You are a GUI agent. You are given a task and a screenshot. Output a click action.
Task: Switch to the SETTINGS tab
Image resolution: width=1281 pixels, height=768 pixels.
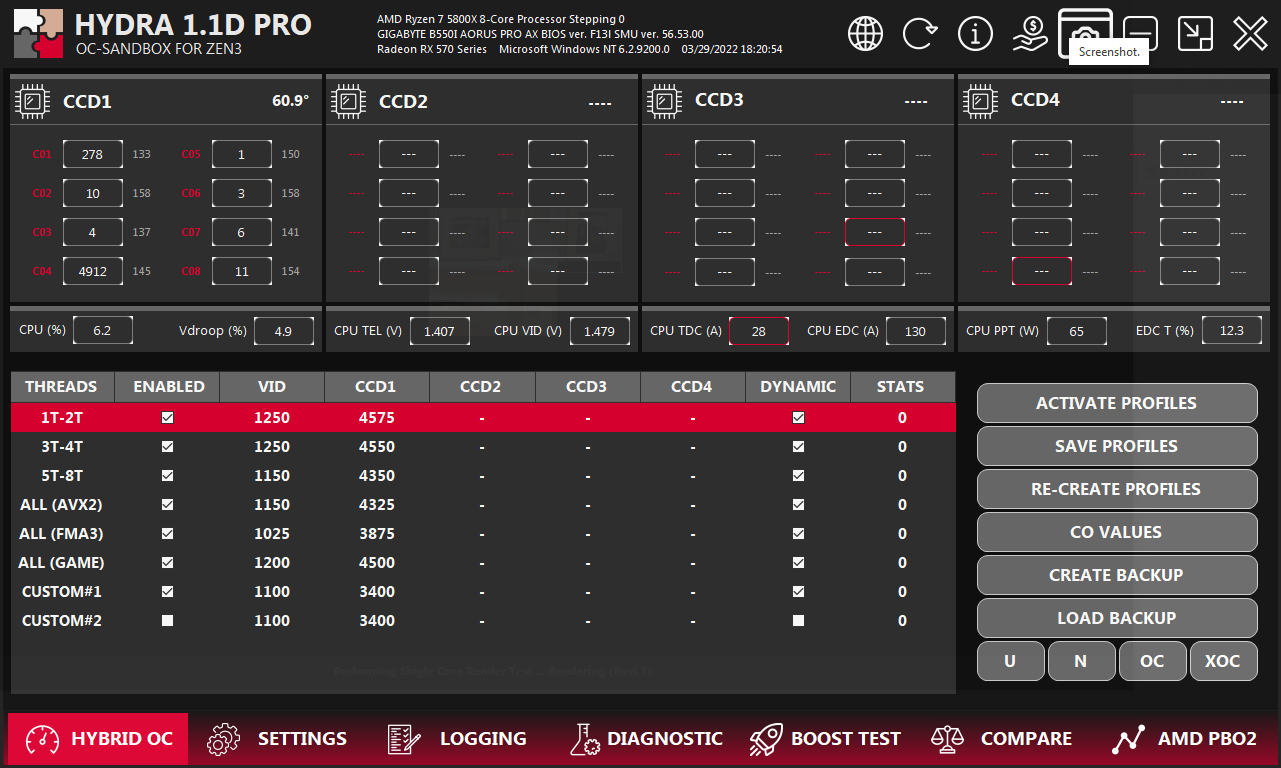pyautogui.click(x=277, y=739)
